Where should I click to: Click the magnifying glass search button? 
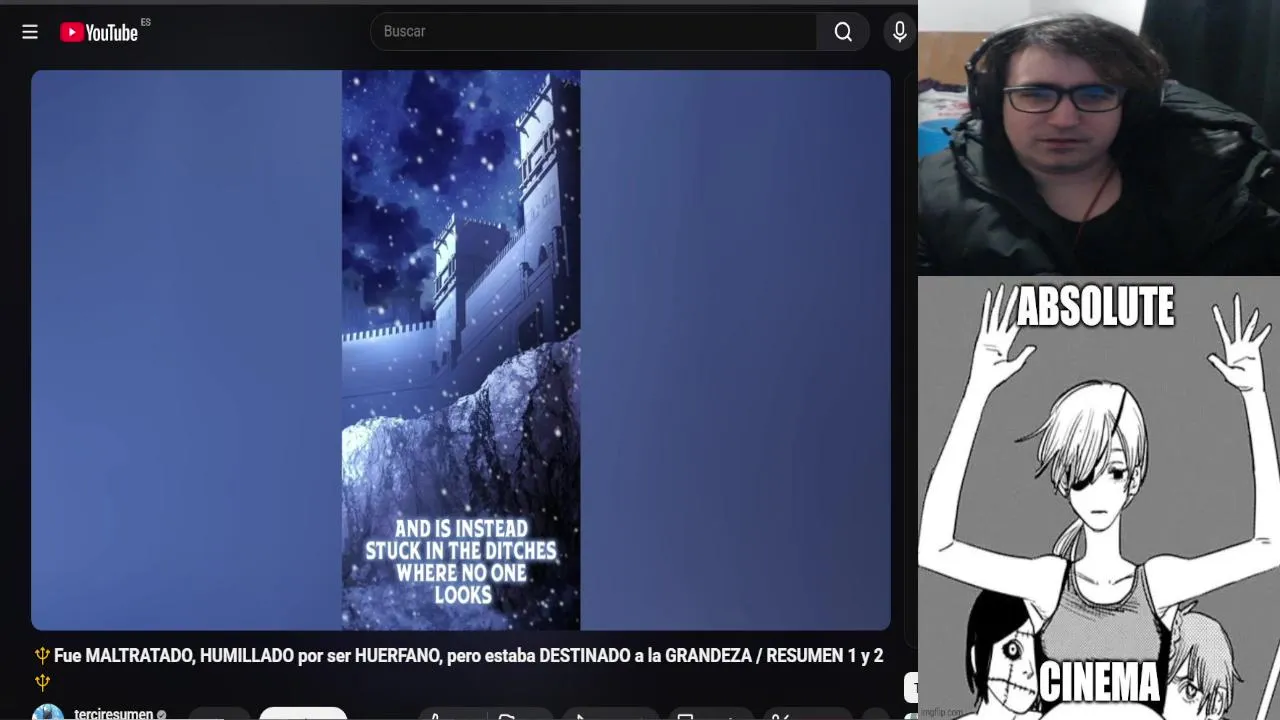(843, 32)
